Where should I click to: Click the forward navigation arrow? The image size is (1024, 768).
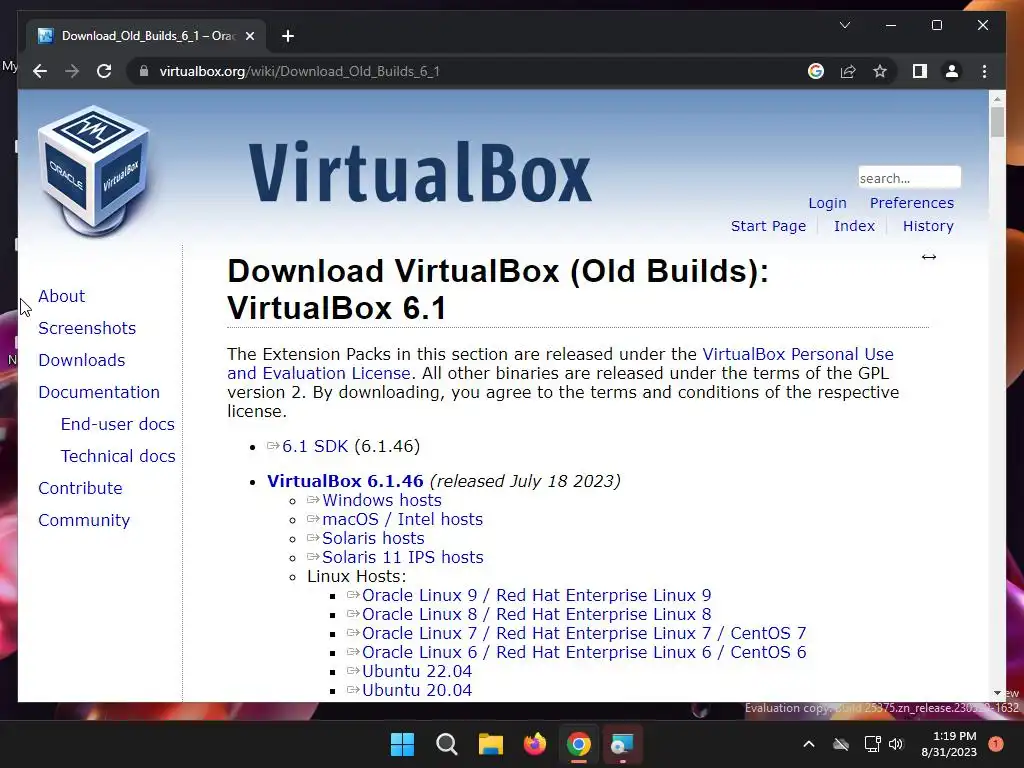72,71
